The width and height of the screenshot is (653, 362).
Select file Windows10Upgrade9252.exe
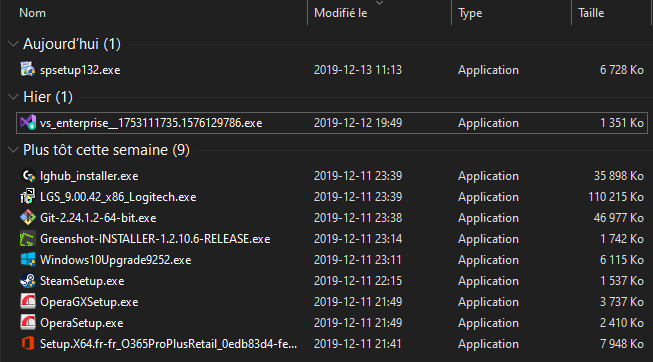tap(115, 260)
